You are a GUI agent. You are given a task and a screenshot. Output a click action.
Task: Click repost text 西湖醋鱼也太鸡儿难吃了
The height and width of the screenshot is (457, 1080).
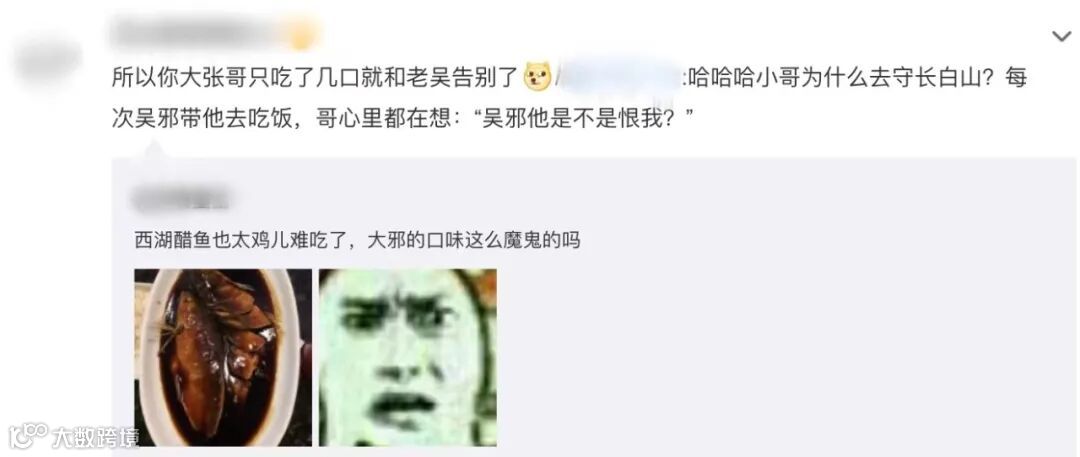point(245,241)
